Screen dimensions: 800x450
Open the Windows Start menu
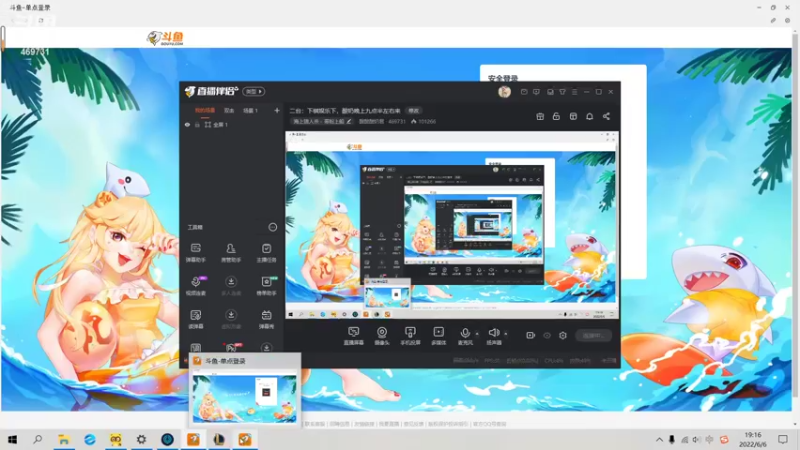12,439
